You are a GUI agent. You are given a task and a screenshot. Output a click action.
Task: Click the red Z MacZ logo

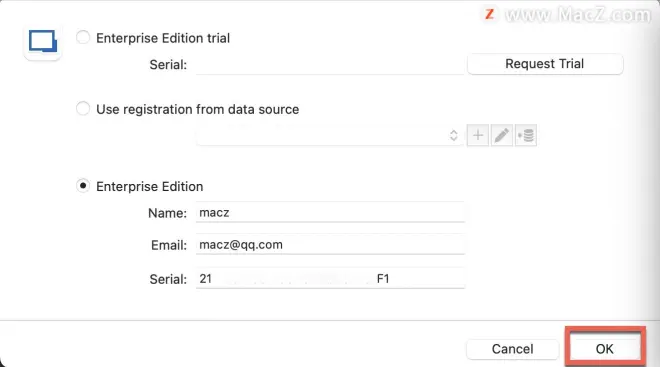point(490,14)
